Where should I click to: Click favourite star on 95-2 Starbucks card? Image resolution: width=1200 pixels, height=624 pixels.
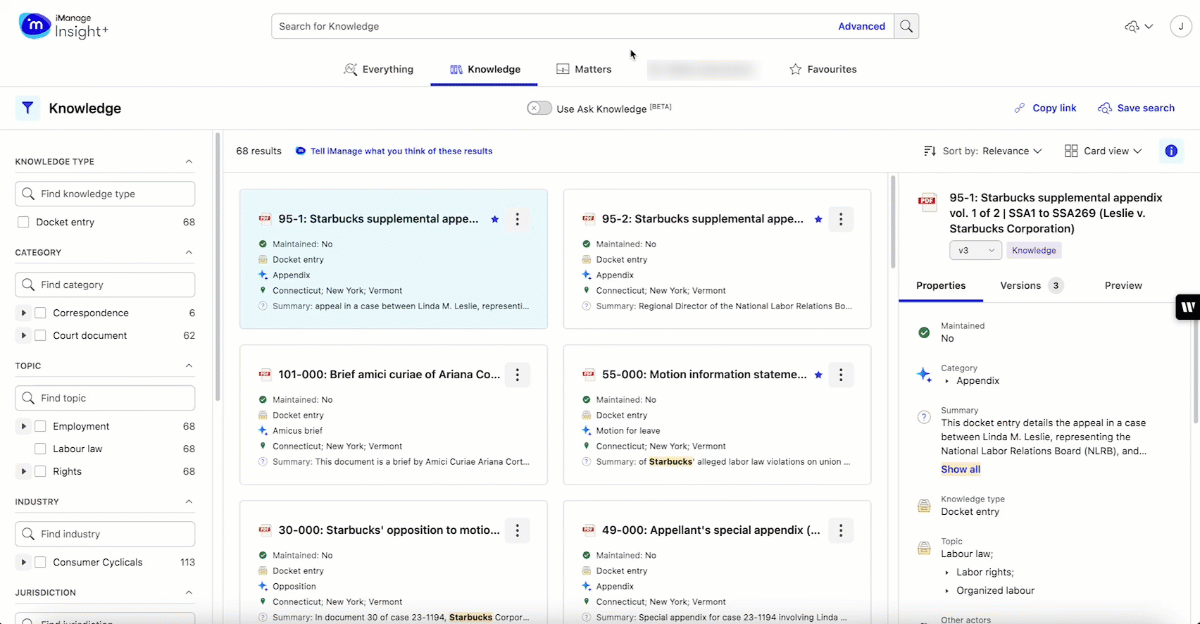pos(818,219)
